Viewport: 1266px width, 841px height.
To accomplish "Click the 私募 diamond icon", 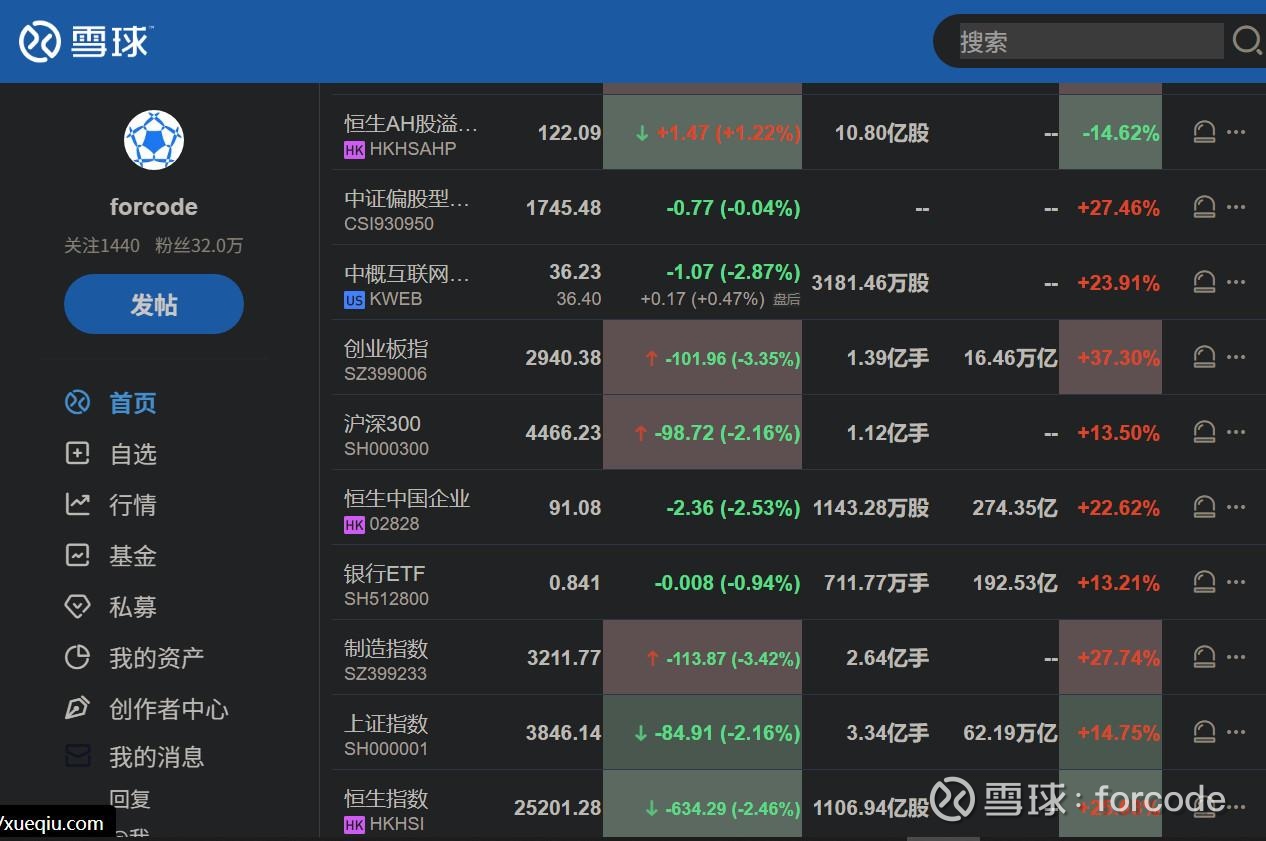I will point(78,607).
